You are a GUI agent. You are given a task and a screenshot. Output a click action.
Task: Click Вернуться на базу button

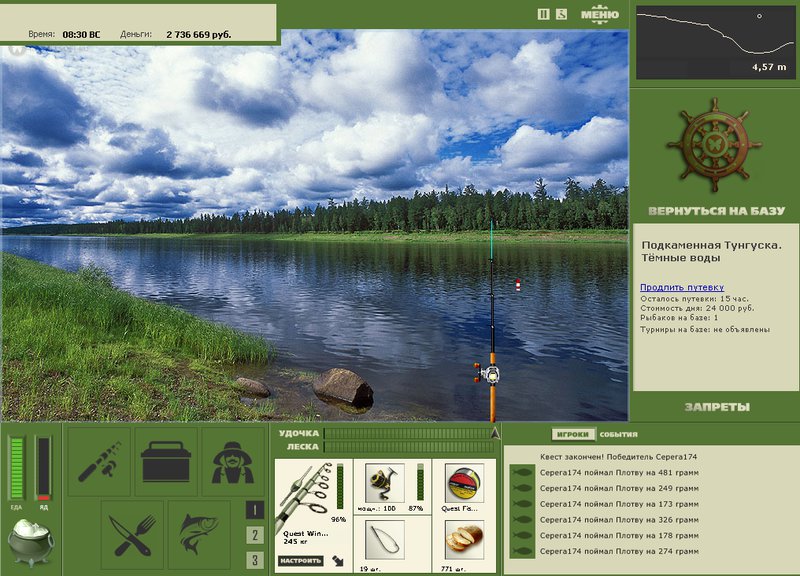coord(716,211)
